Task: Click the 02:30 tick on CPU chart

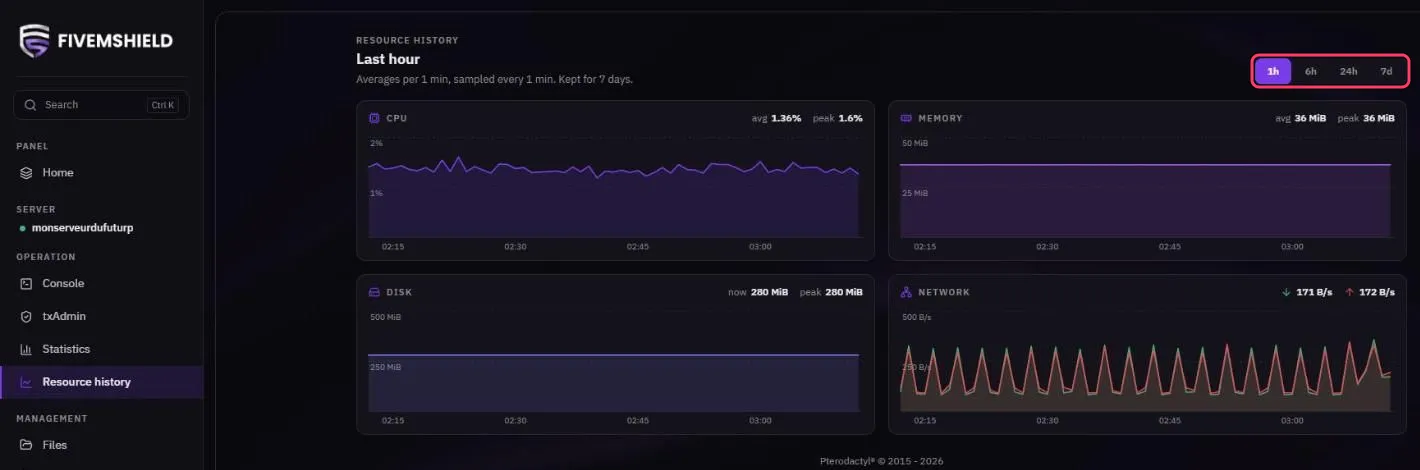Action: pyautogui.click(x=515, y=246)
